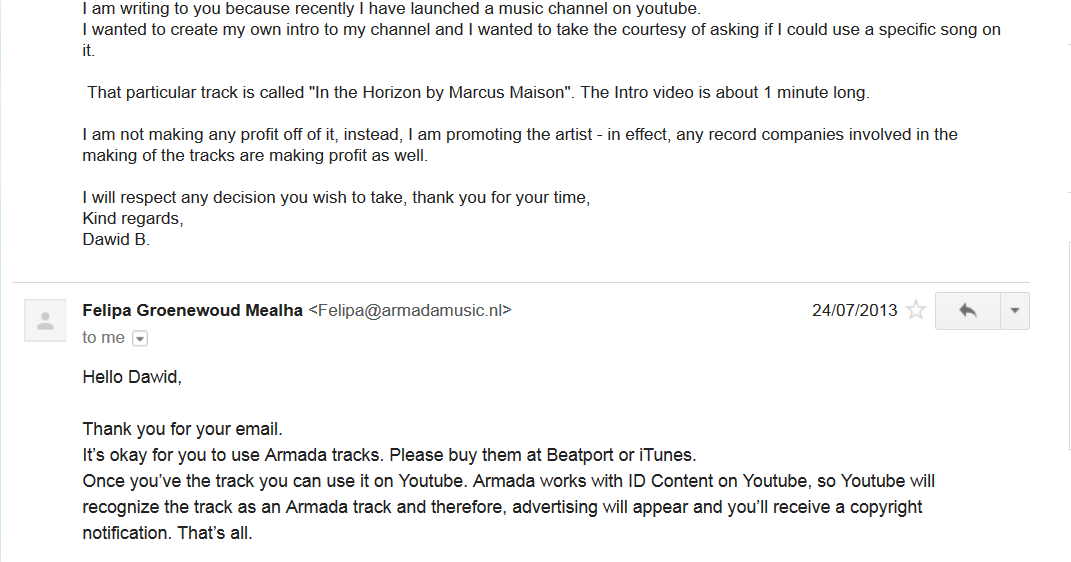Viewport: 1071px width, 562px height.
Task: Click the "Thank you for your email." line
Action: point(182,429)
